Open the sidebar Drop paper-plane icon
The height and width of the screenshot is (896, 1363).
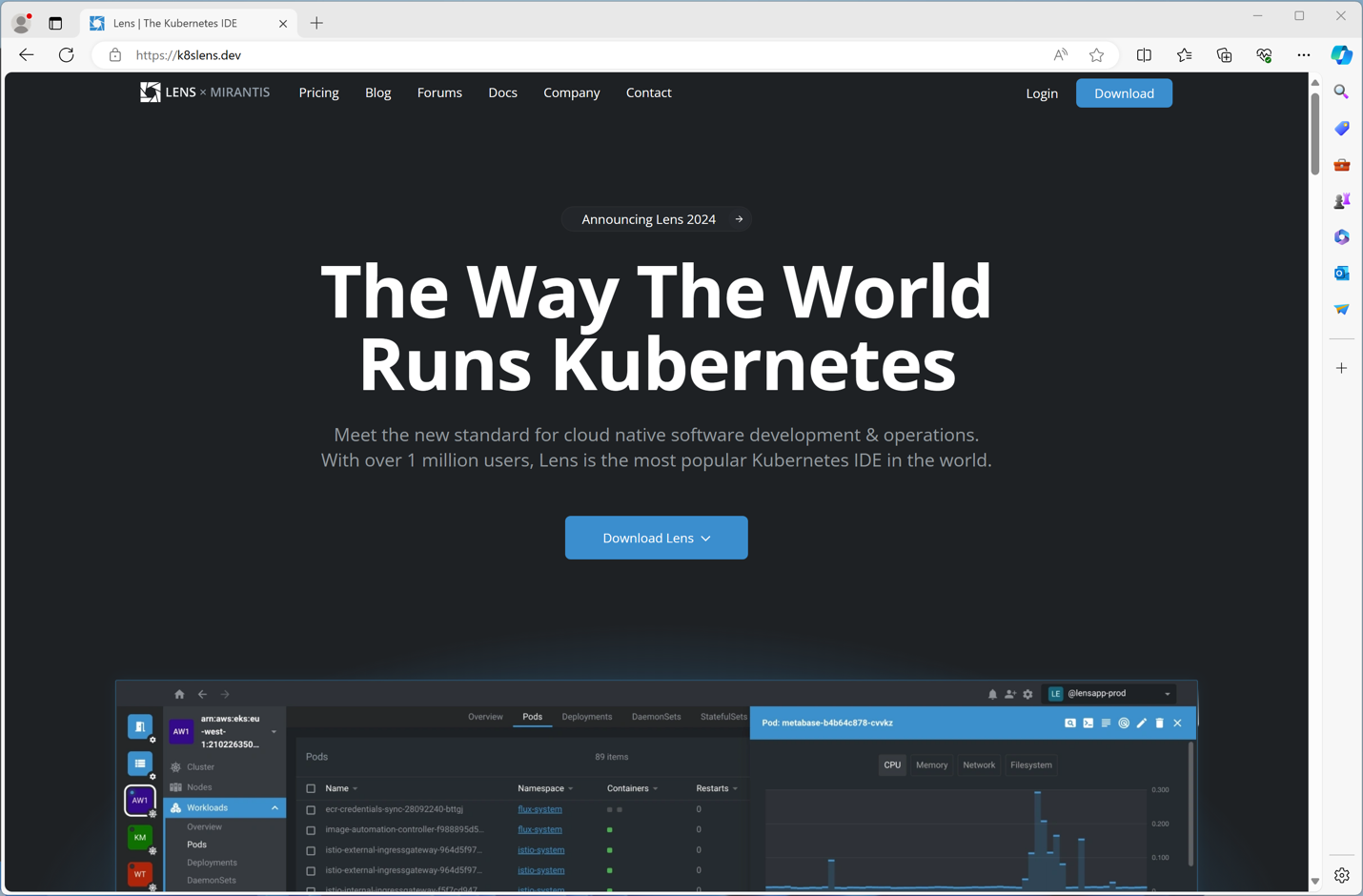coord(1342,310)
